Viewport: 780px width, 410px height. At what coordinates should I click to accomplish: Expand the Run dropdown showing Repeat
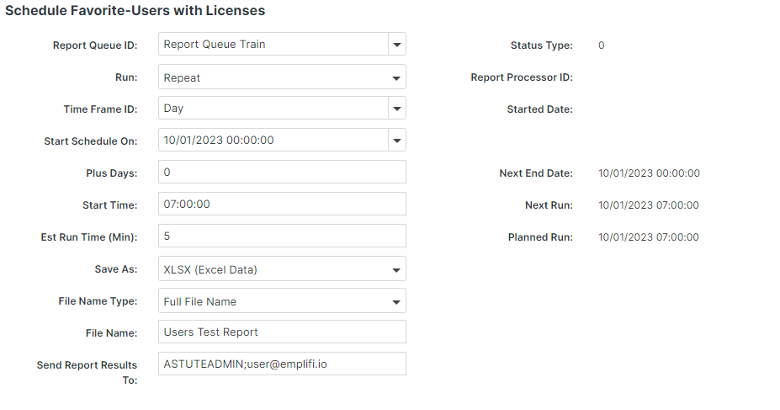[x=282, y=77]
